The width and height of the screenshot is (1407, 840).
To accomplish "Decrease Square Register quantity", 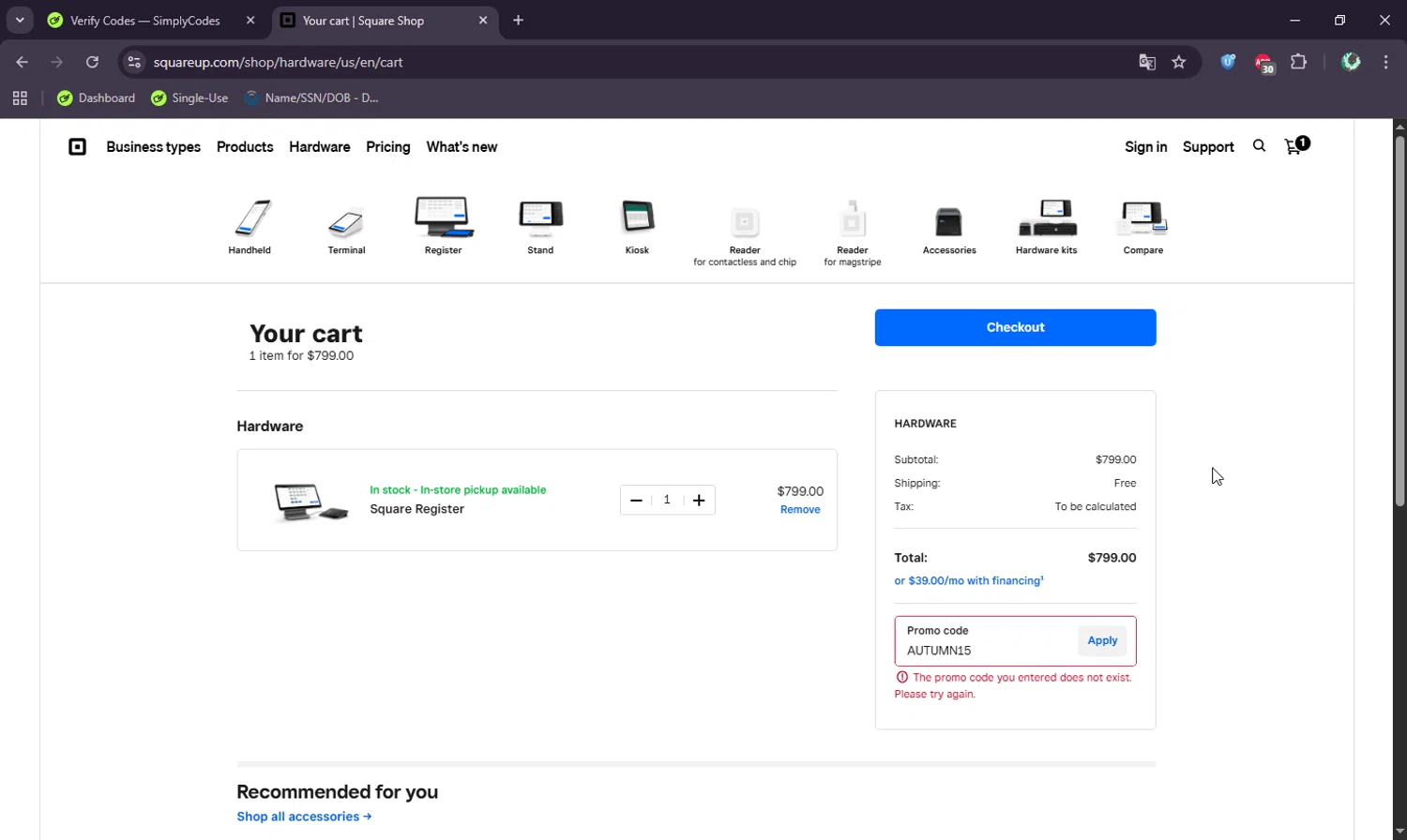I will pyautogui.click(x=636, y=501).
